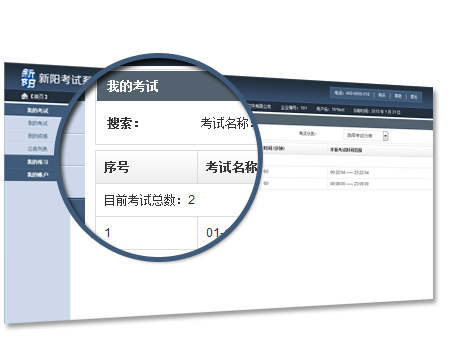Expand the 我的练习 sidebar section
Image resolution: width=474 pixels, height=361 pixels.
[x=38, y=162]
